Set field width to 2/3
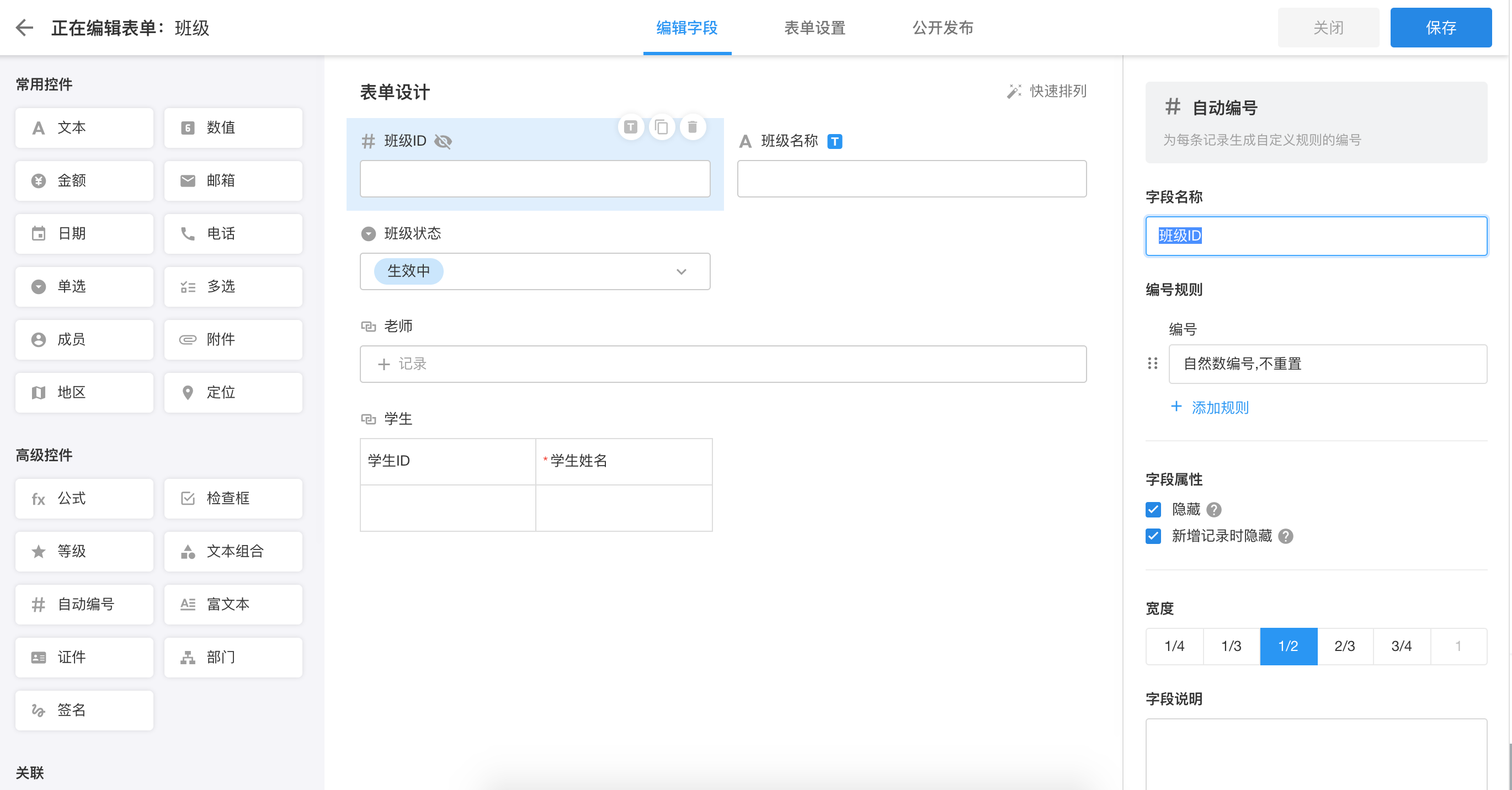The width and height of the screenshot is (1512, 790). tap(1345, 646)
